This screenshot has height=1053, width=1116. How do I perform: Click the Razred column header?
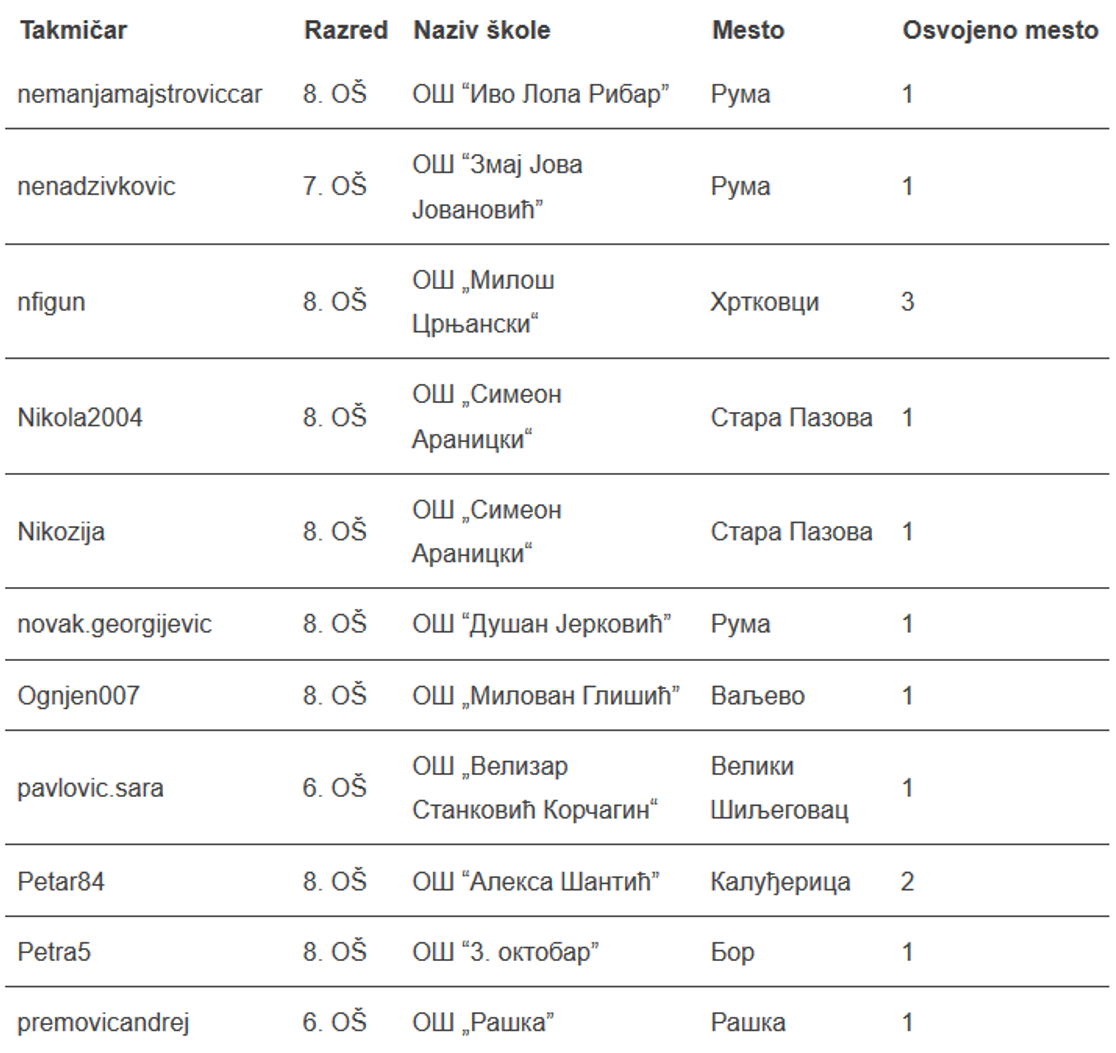pos(345,31)
